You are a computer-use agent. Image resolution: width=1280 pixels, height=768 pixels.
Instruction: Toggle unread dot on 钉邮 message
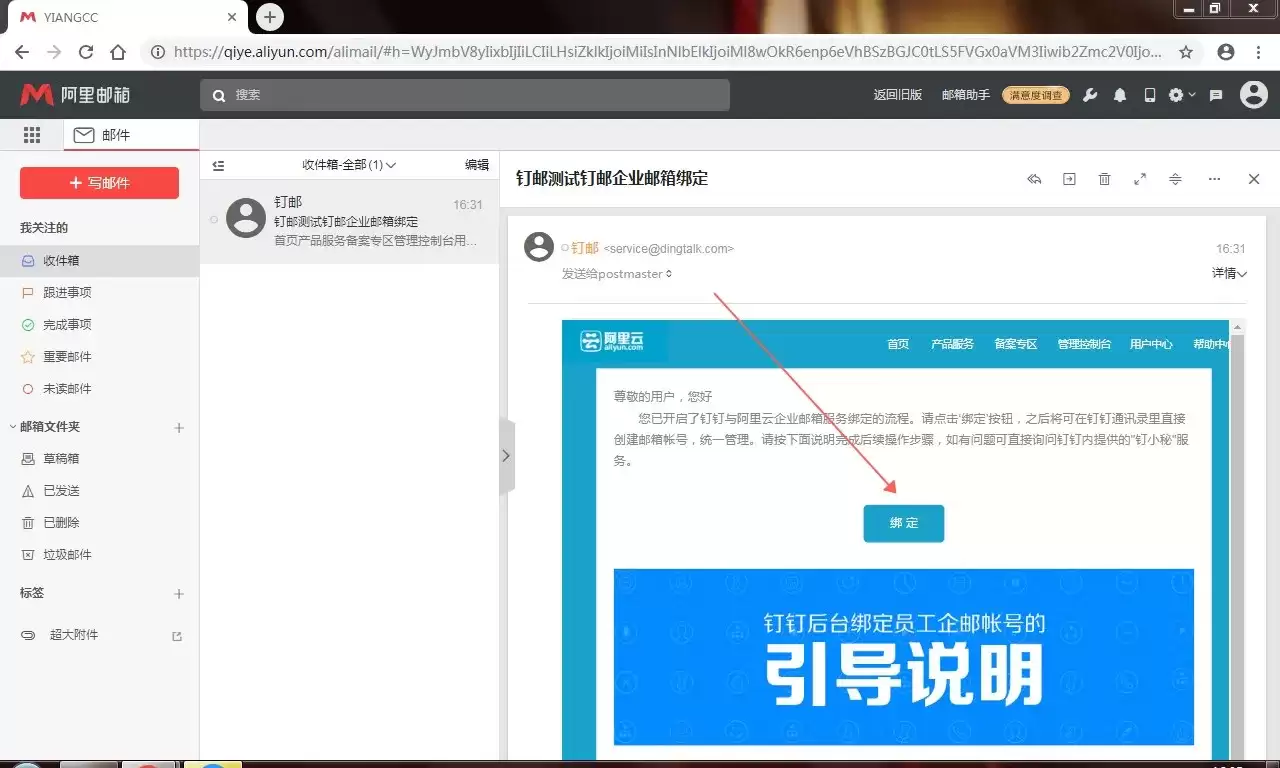click(x=214, y=219)
